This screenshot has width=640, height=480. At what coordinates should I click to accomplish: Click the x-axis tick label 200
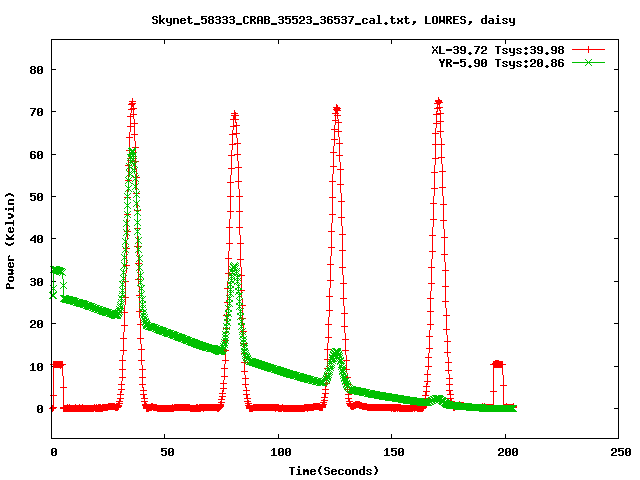(x=508, y=452)
